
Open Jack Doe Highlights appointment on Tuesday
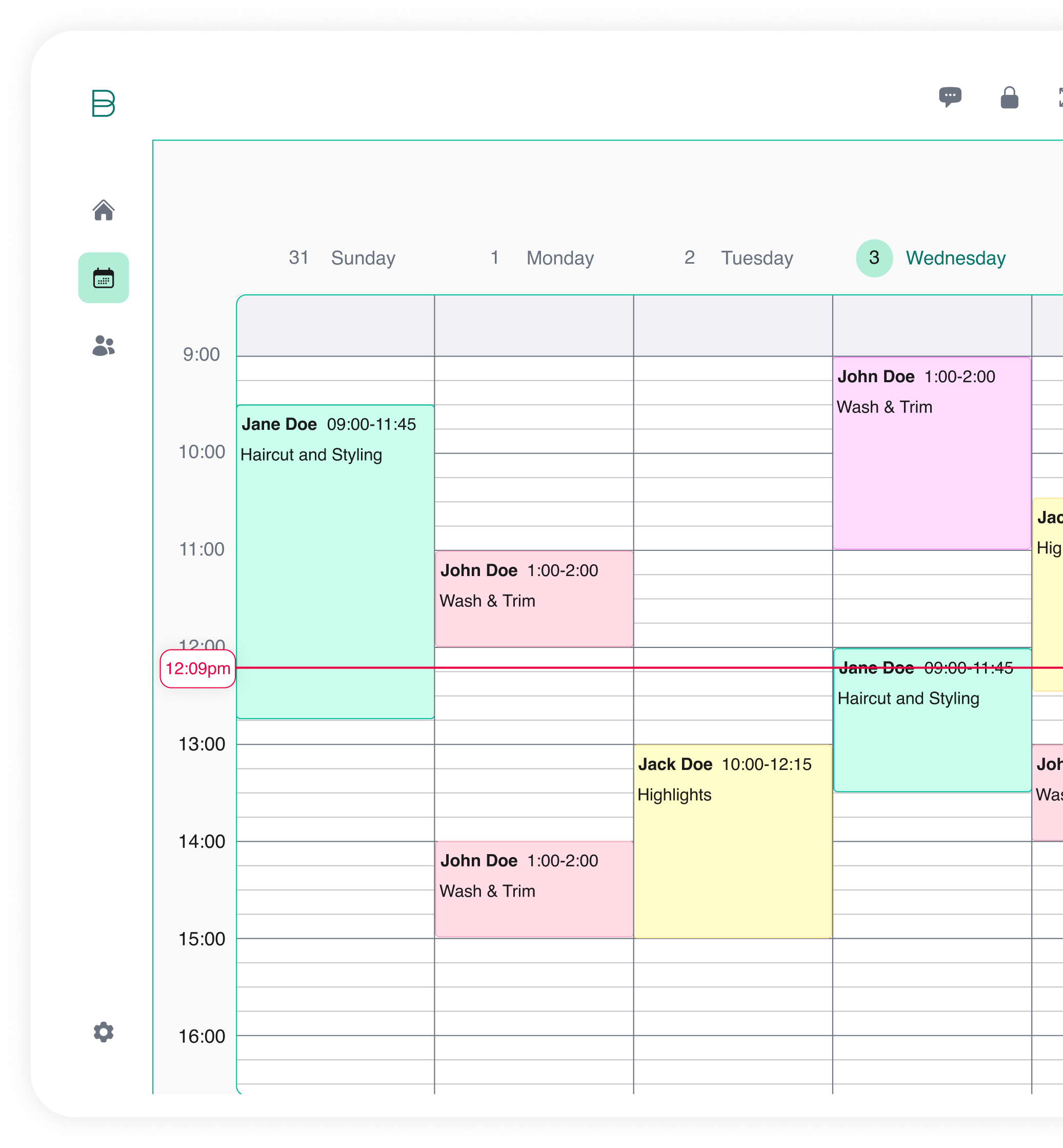click(733, 841)
